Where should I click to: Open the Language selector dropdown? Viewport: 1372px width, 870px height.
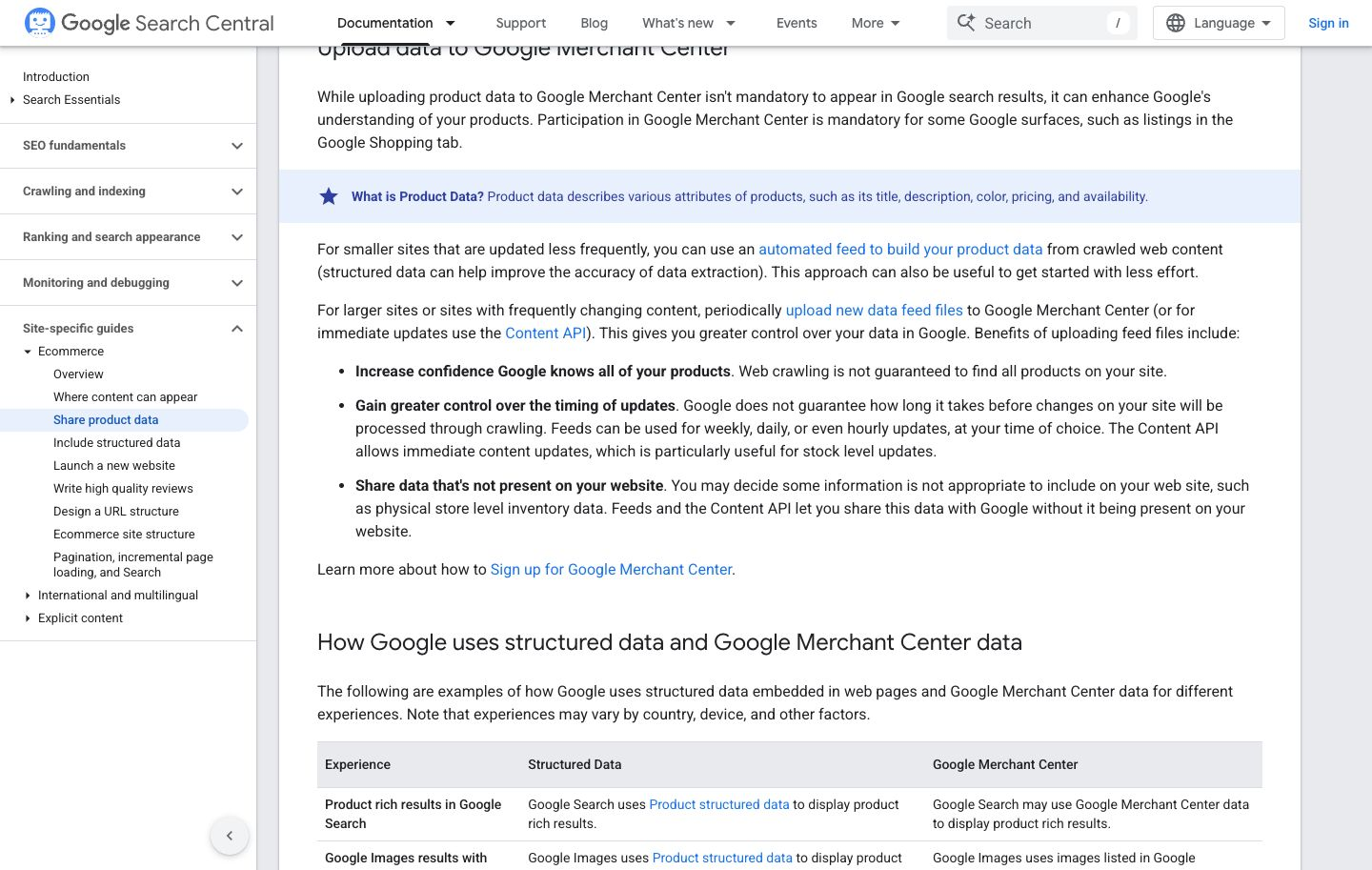click(x=1219, y=23)
